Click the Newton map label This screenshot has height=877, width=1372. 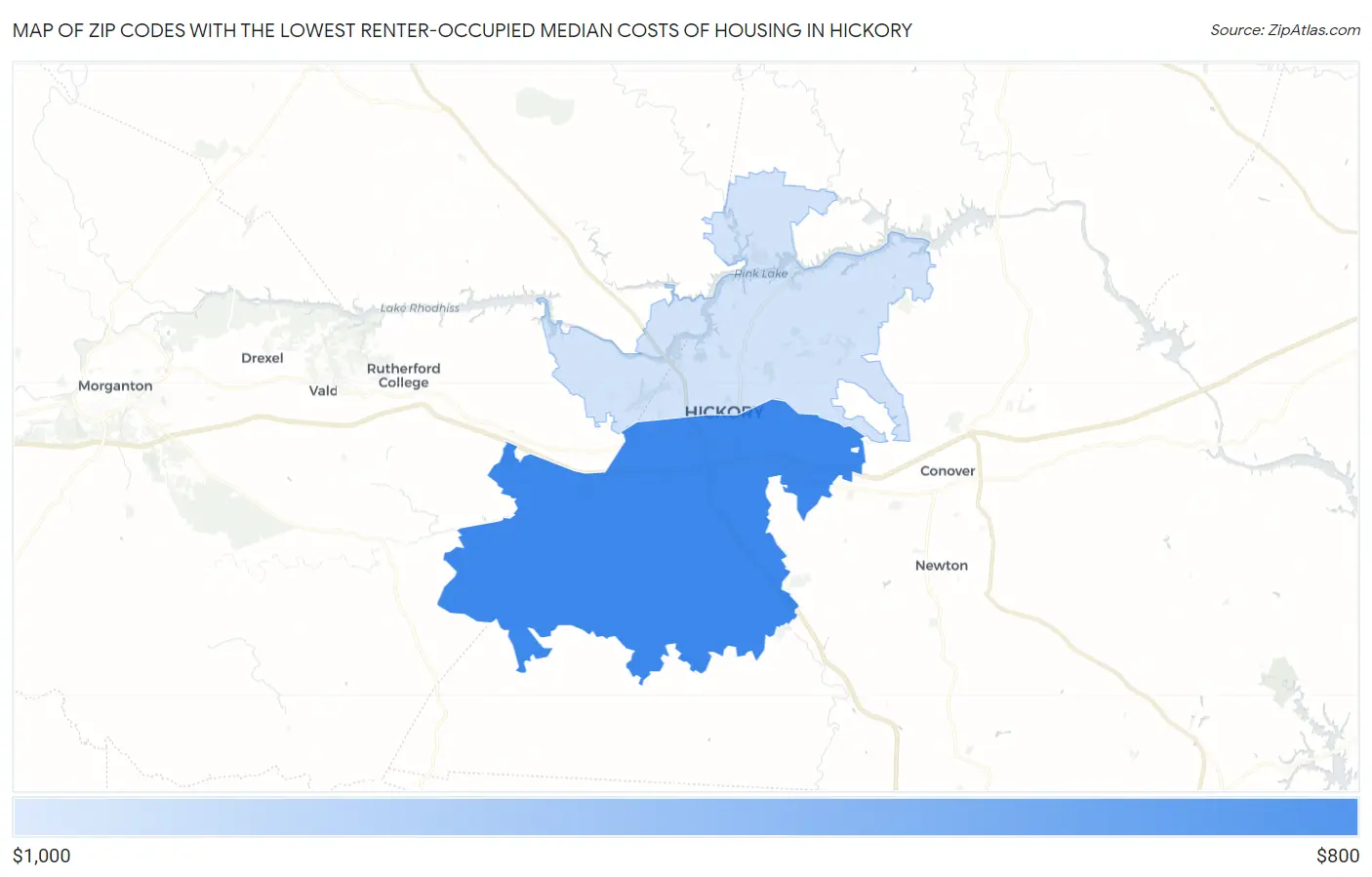(942, 566)
